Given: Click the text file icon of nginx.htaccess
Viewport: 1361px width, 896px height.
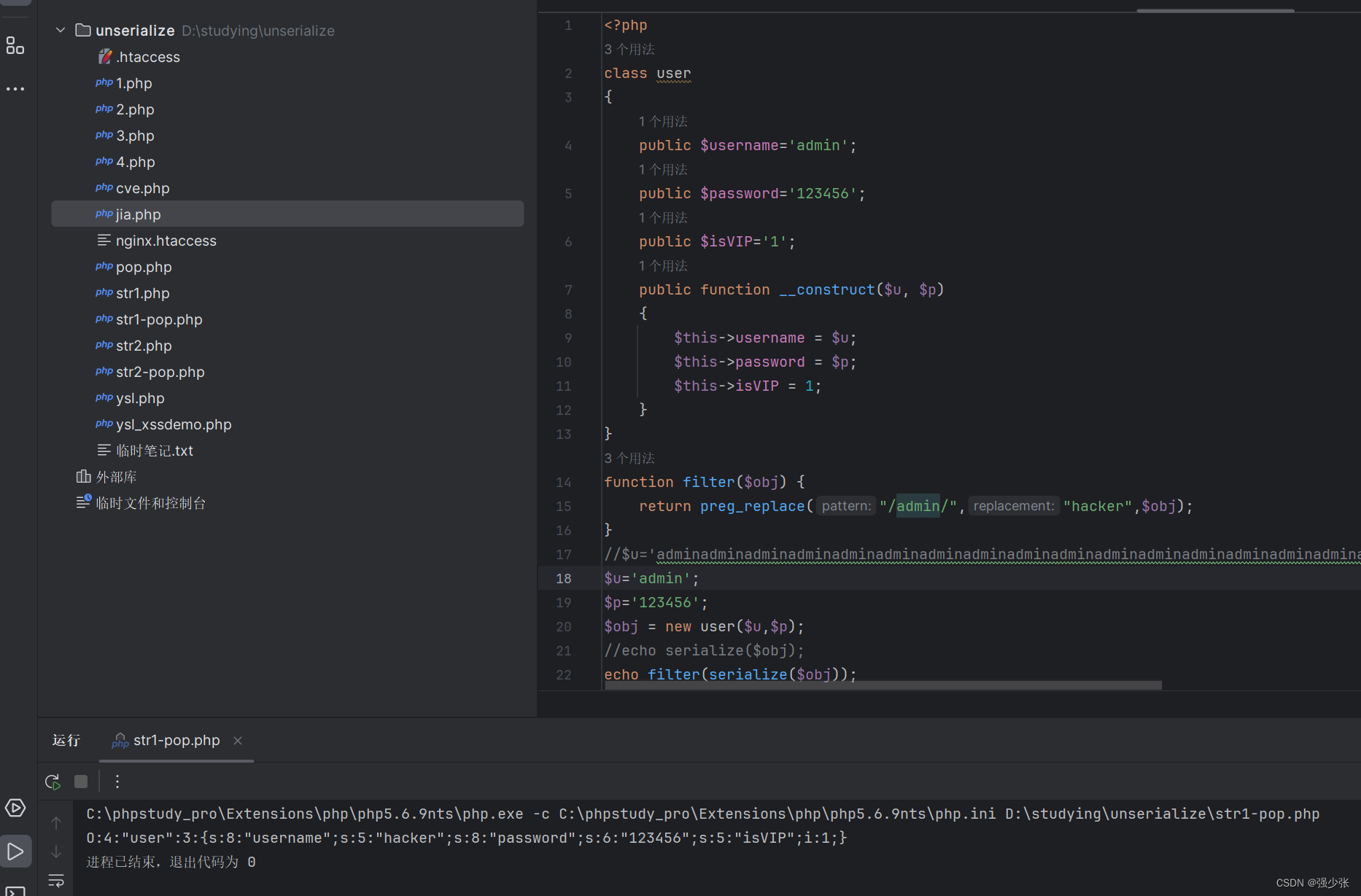Looking at the screenshot, I should 104,240.
